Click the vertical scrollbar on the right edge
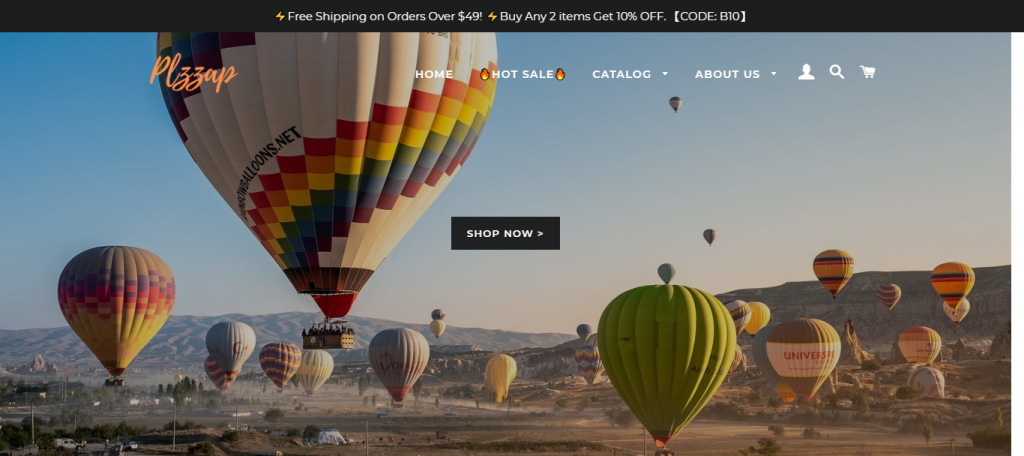Viewport: 1024px width, 456px height. point(1017,244)
